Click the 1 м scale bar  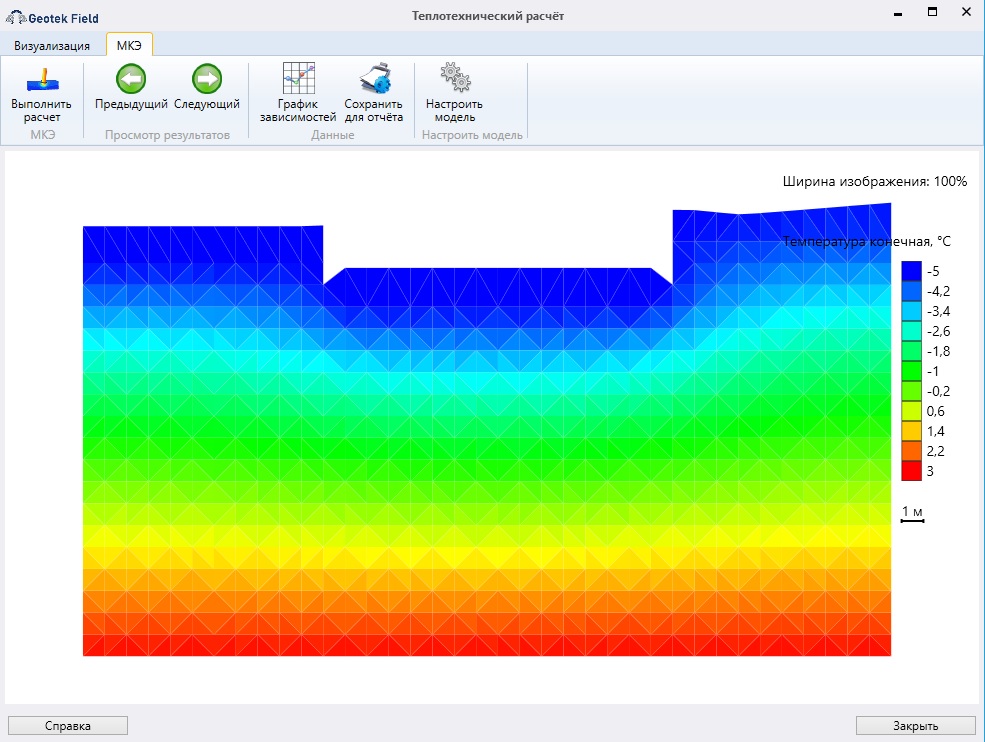click(x=912, y=515)
